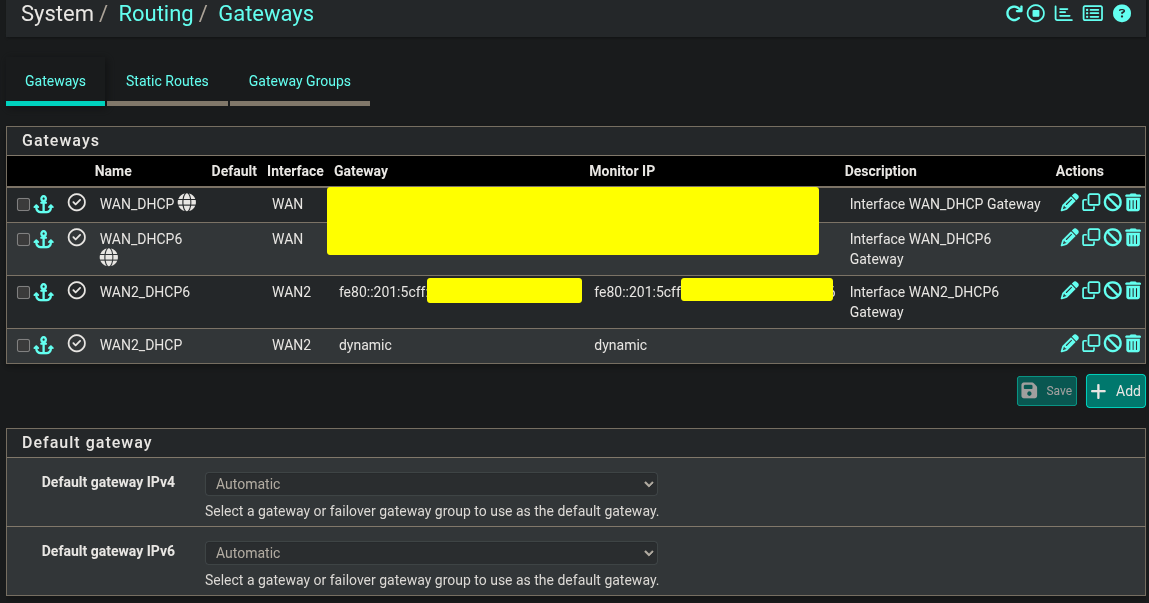Screen dimensions: 1149x603
Task: Click the reload/restart service icon in header
Action: [1014, 14]
